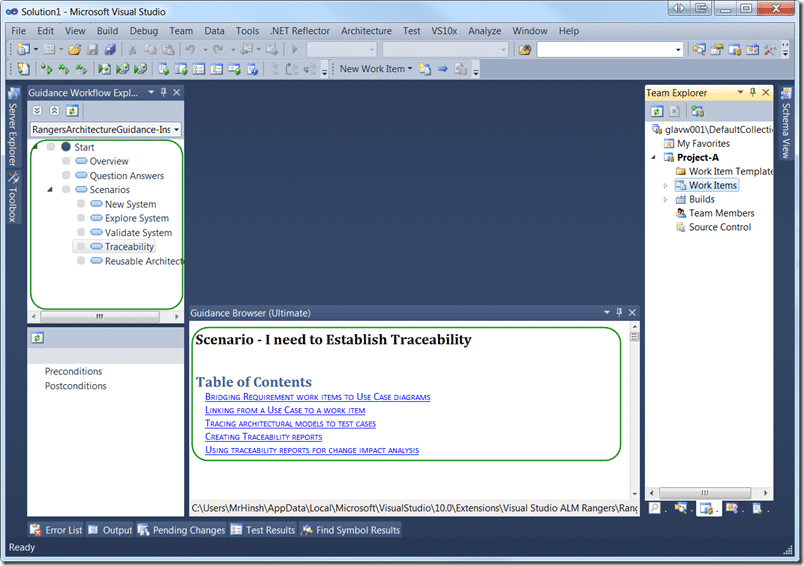Open the Server Explorer side tab
This screenshot has width=804, height=566.
[13, 127]
